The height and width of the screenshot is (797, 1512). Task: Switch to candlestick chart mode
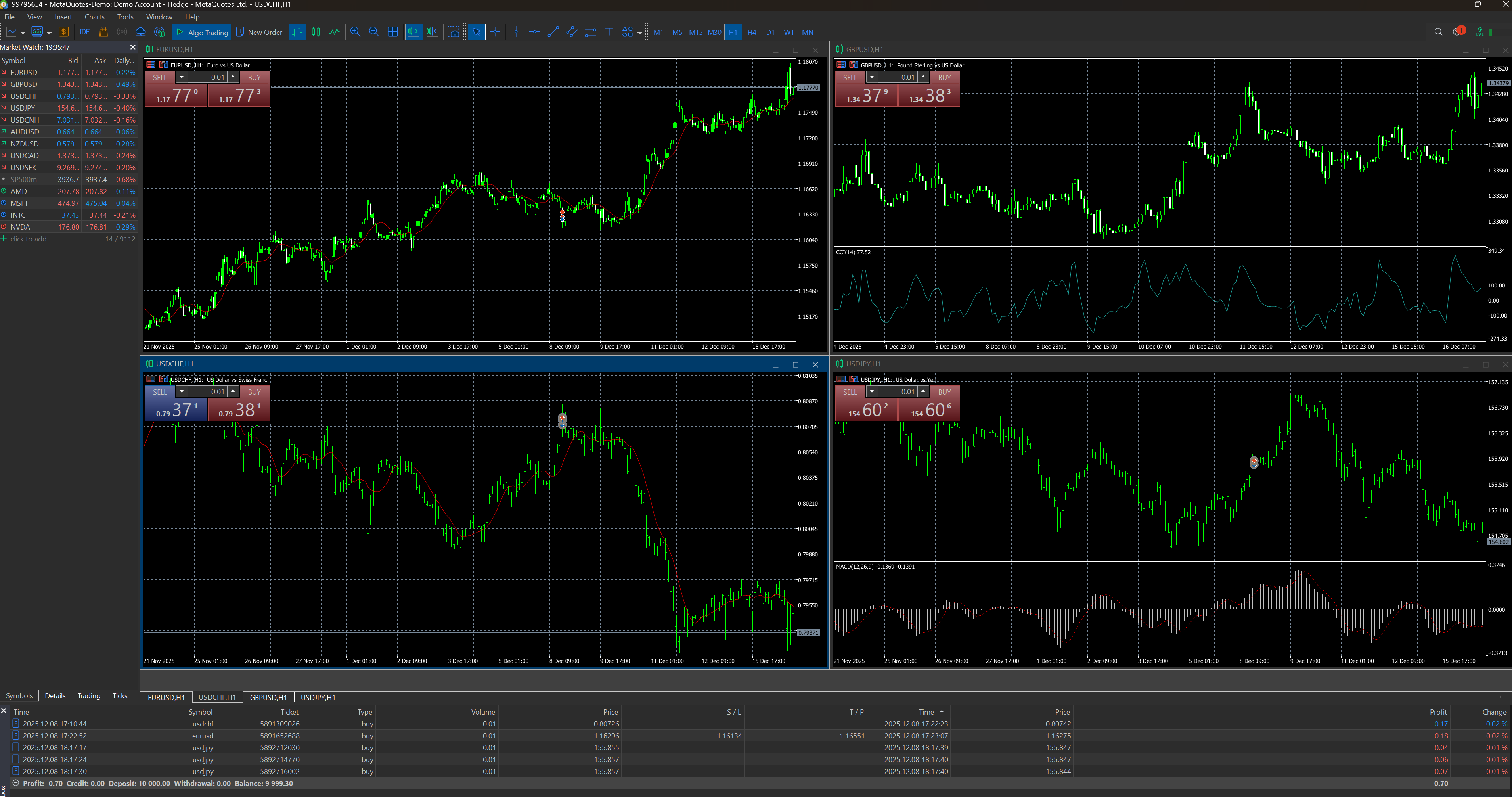pyautogui.click(x=316, y=32)
